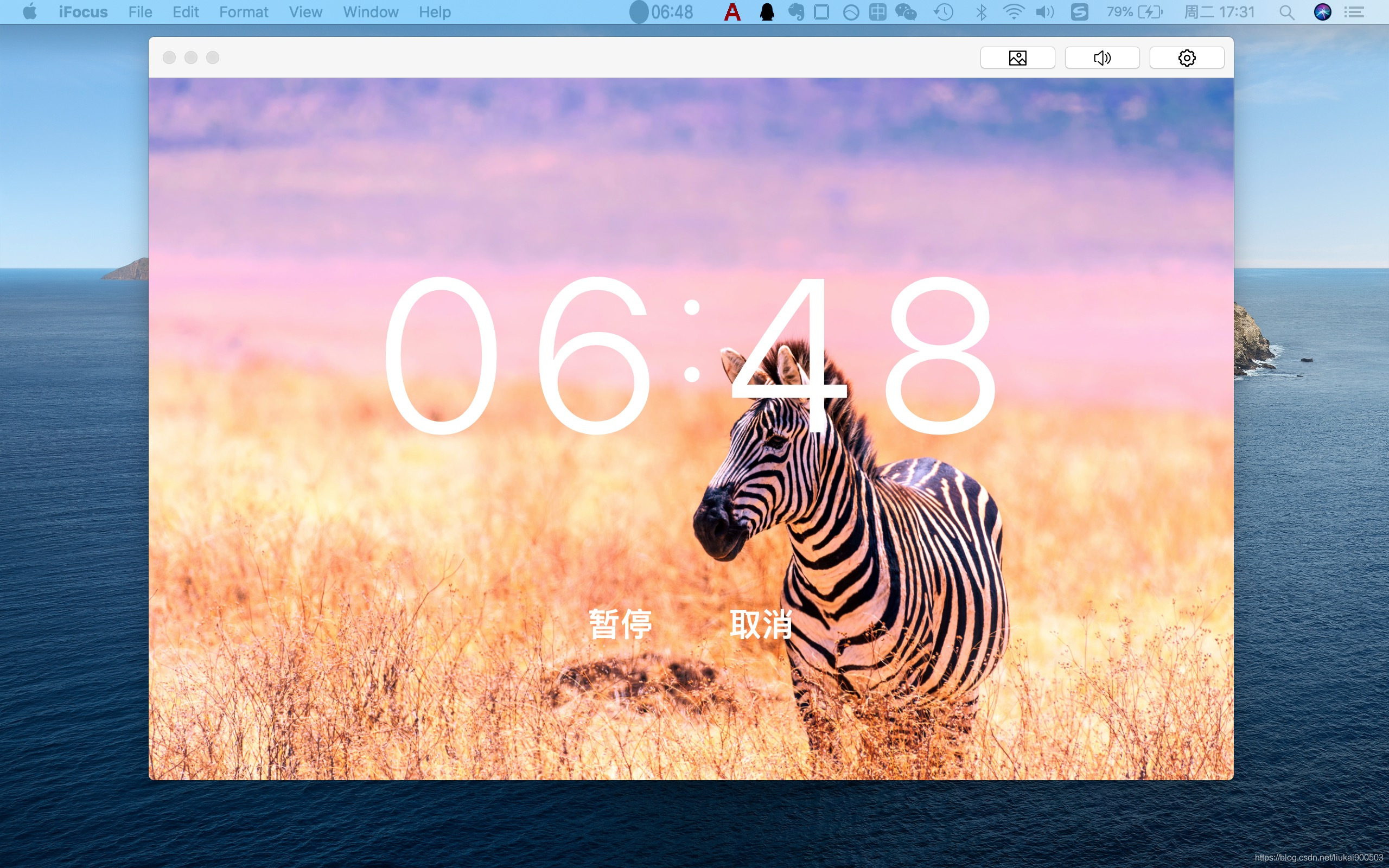
Task: Open the WeChat menu bar icon
Action: 906,12
